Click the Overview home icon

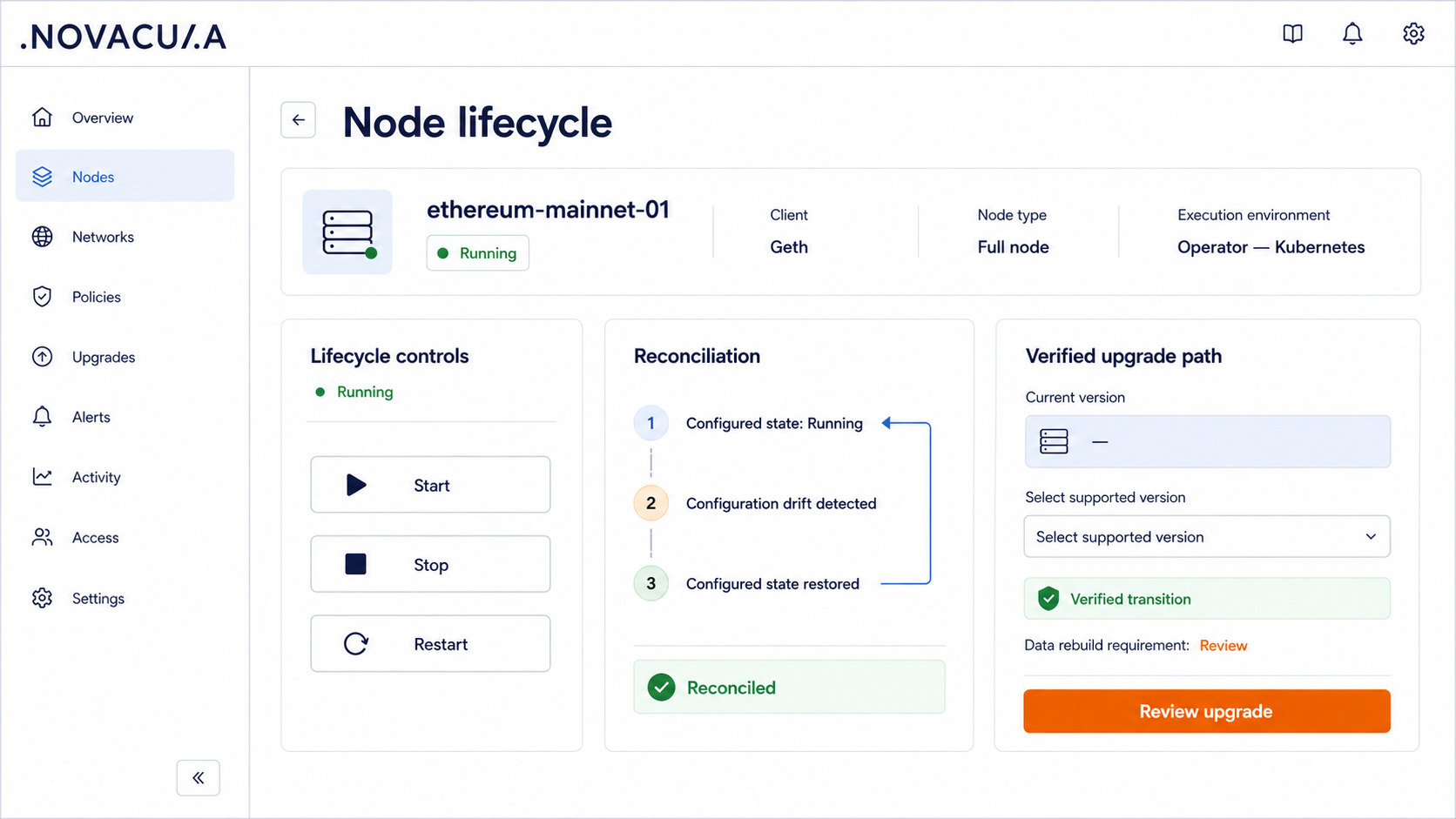tap(42, 117)
